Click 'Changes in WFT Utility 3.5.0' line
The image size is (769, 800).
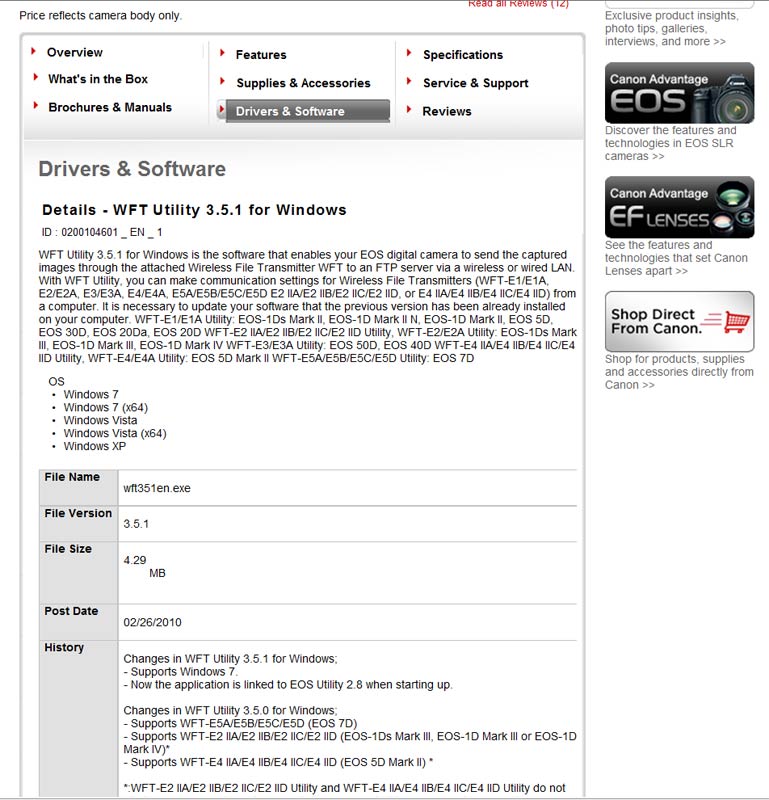click(230, 711)
